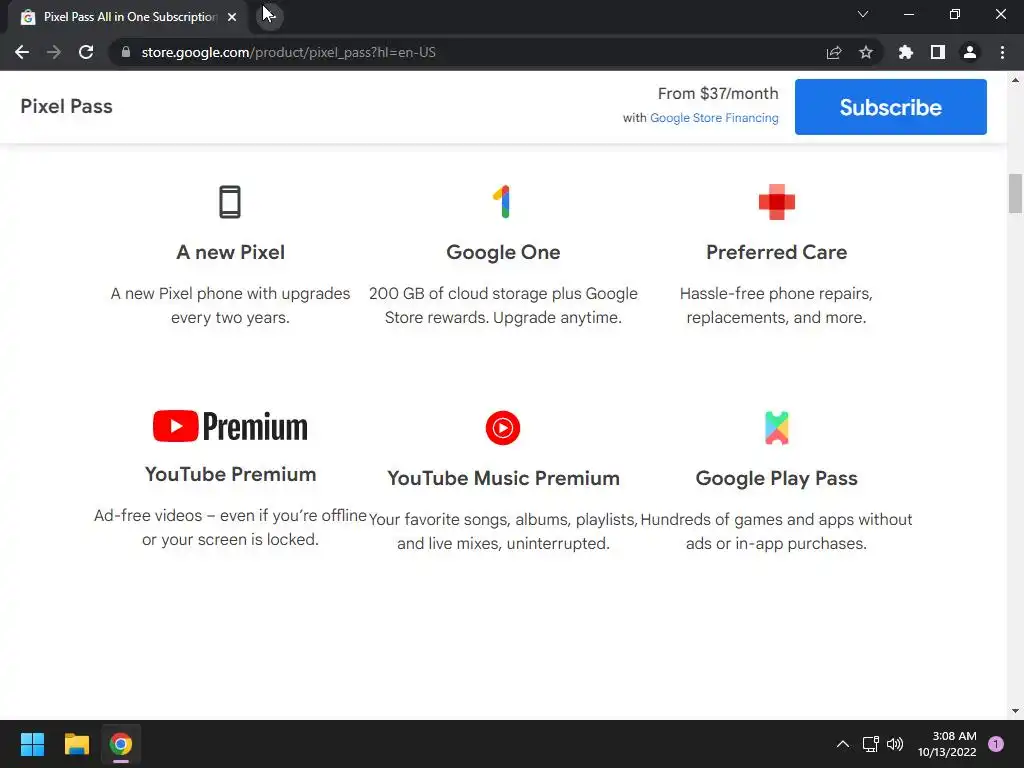Select the 'Preferred Care' heading
1024x768 pixels.
point(776,252)
